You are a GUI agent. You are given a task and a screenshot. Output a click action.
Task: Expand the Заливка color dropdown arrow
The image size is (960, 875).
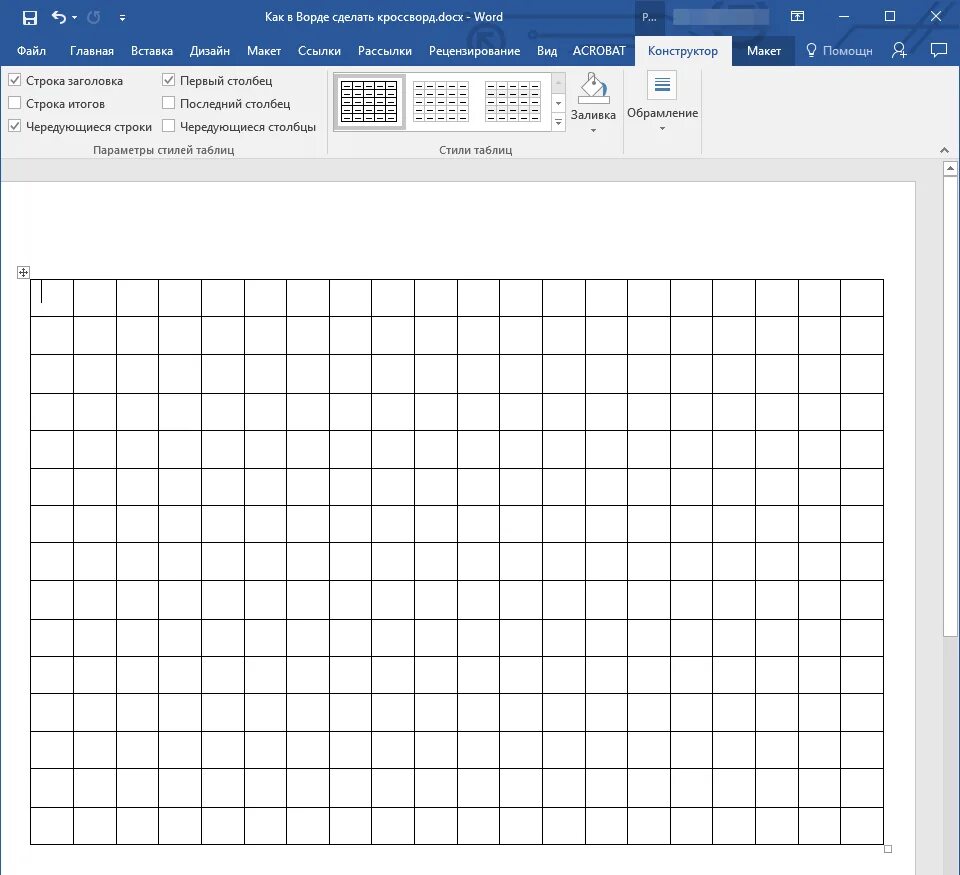tap(593, 130)
